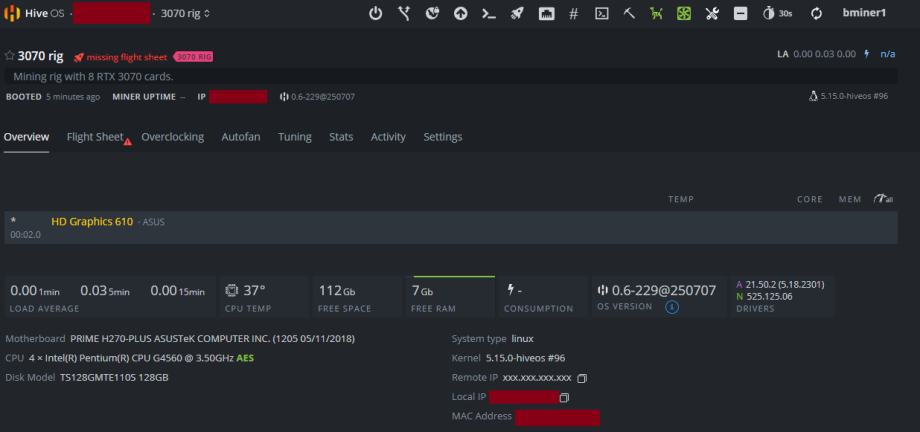
Task: Copy the Remote IP address
Action: [x=582, y=378]
